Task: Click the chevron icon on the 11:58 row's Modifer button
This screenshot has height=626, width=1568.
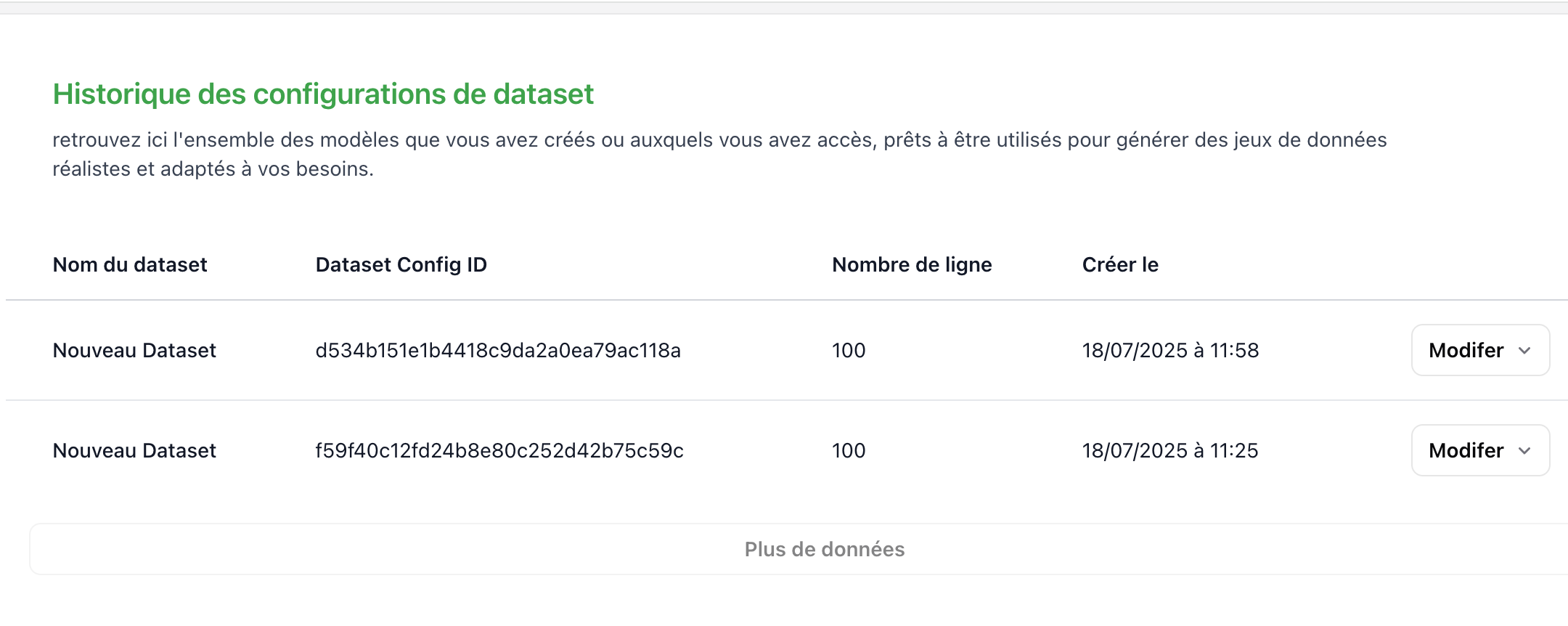Action: coord(1524,351)
